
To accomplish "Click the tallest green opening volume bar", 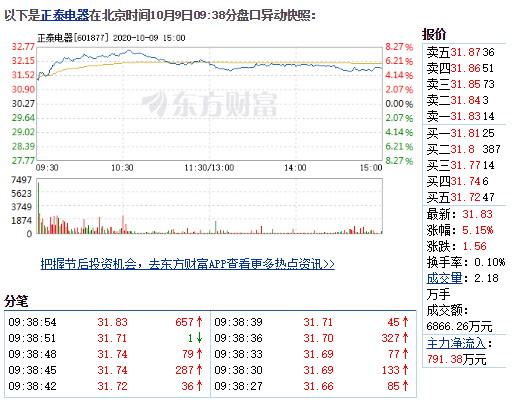I will pyautogui.click(x=38, y=208).
